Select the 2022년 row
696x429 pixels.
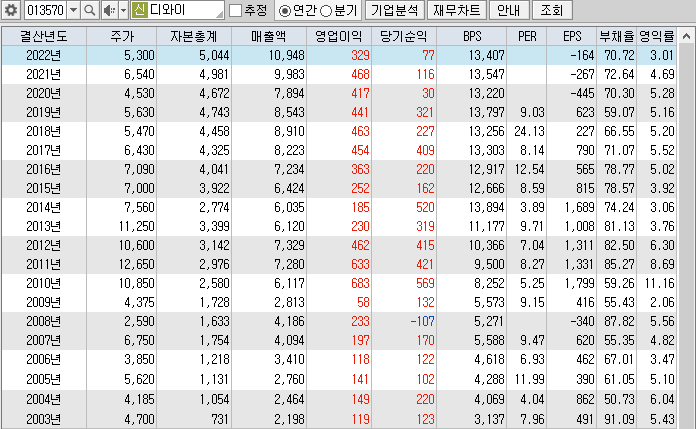pyautogui.click(x=339, y=55)
